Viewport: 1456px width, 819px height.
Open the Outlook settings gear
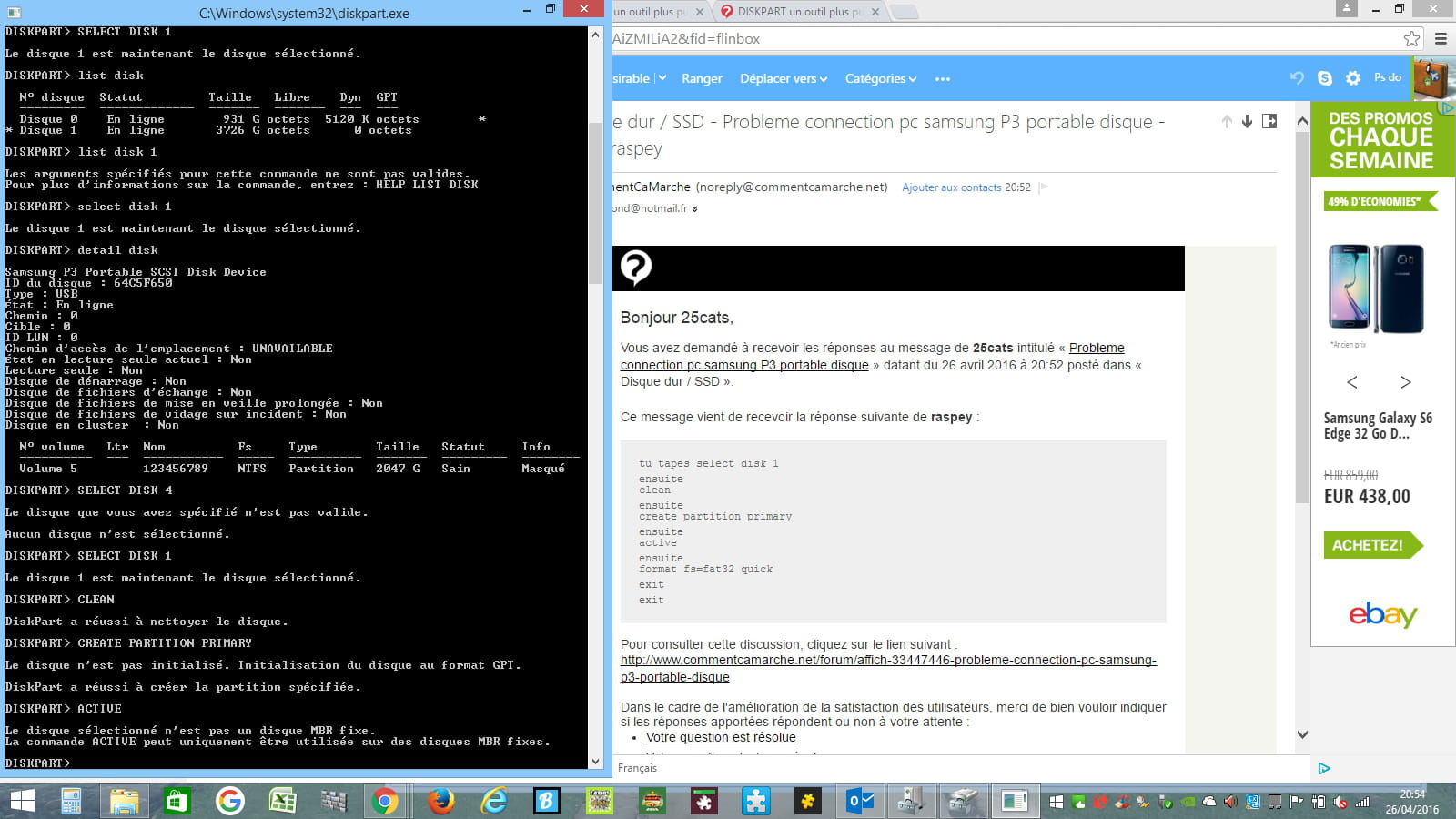coord(1353,78)
